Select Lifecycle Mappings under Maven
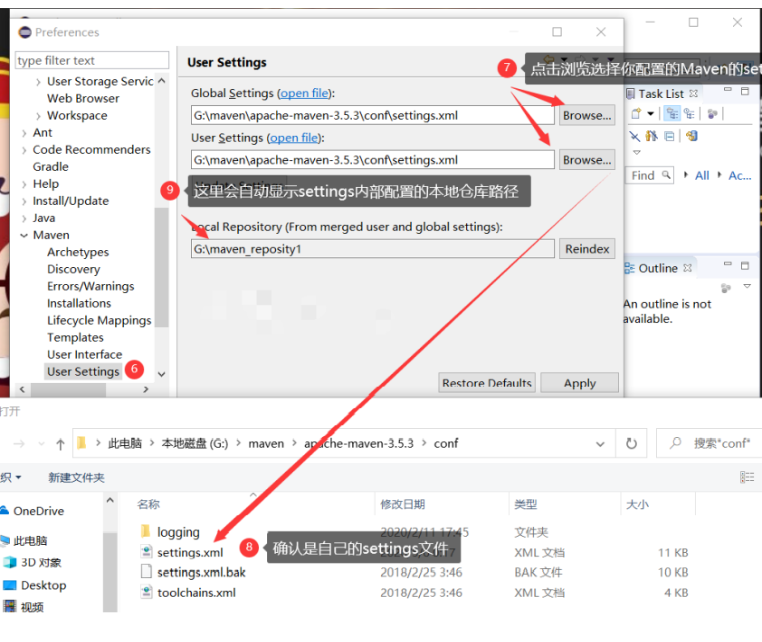The width and height of the screenshot is (762, 642). coord(99,321)
